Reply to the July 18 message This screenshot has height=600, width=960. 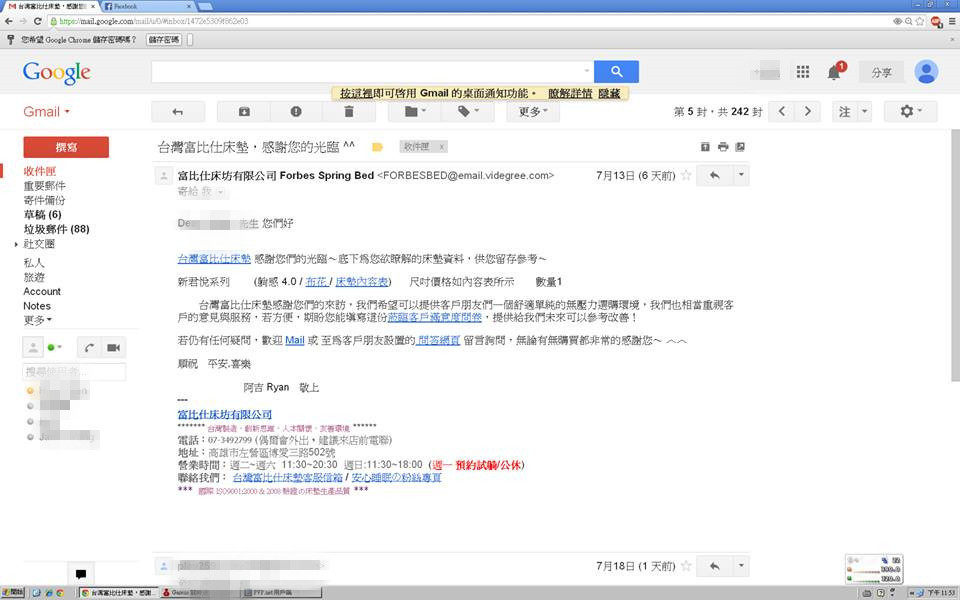(x=714, y=566)
